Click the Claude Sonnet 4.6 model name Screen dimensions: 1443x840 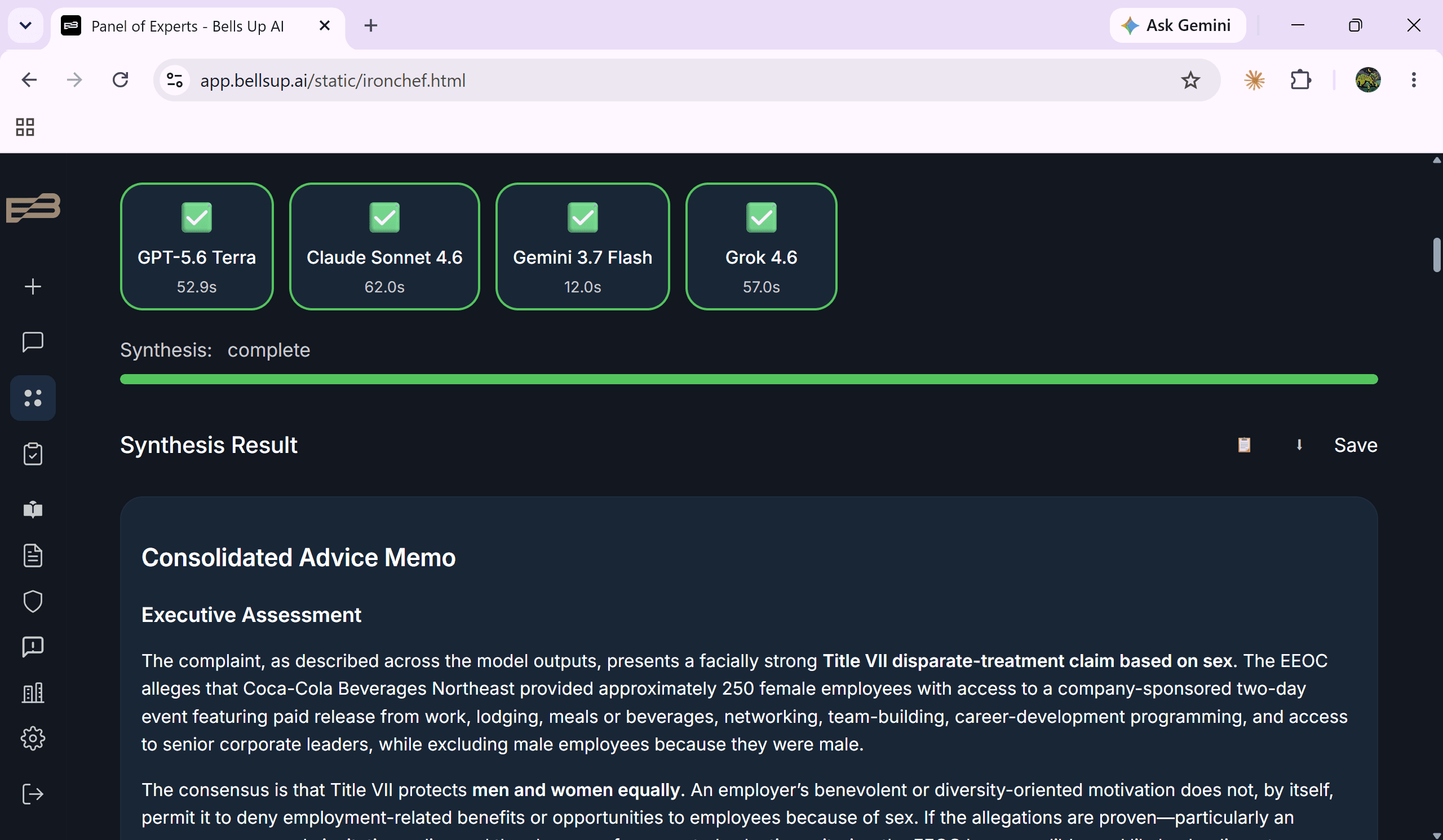click(x=384, y=257)
